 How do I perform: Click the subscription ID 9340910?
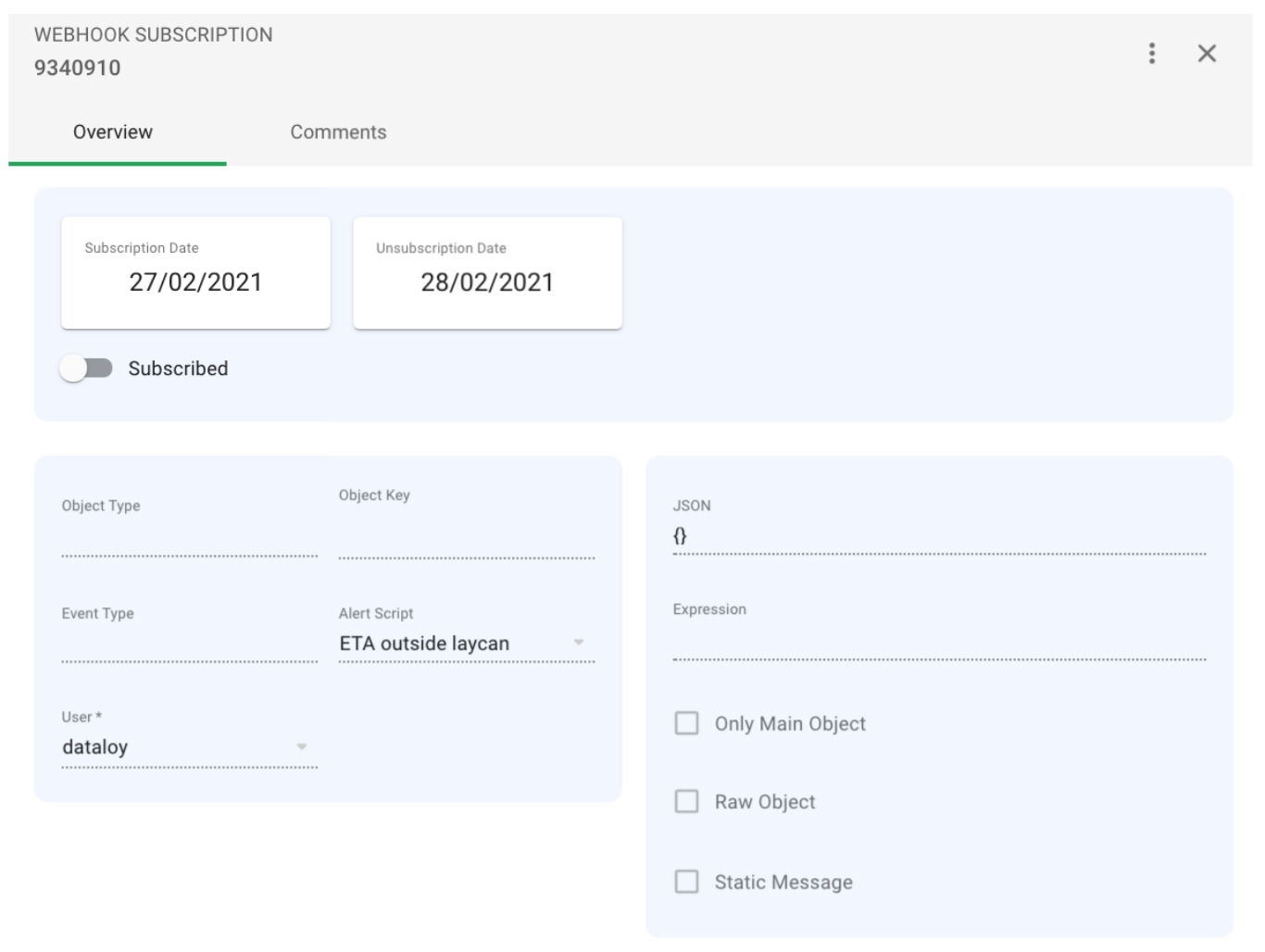pyautogui.click(x=78, y=68)
